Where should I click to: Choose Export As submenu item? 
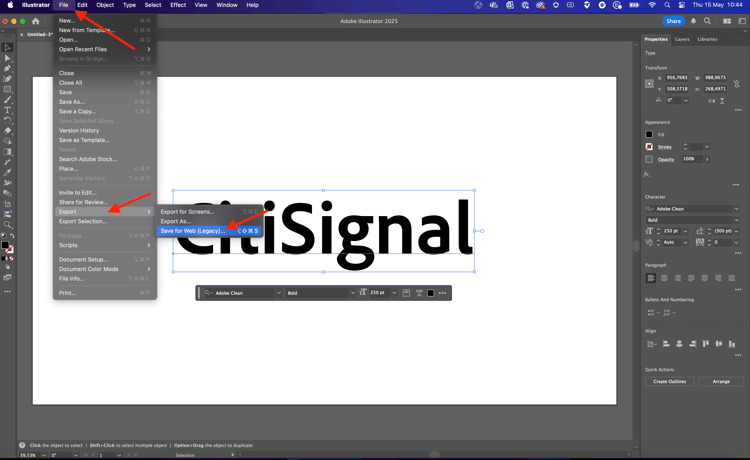click(x=209, y=221)
